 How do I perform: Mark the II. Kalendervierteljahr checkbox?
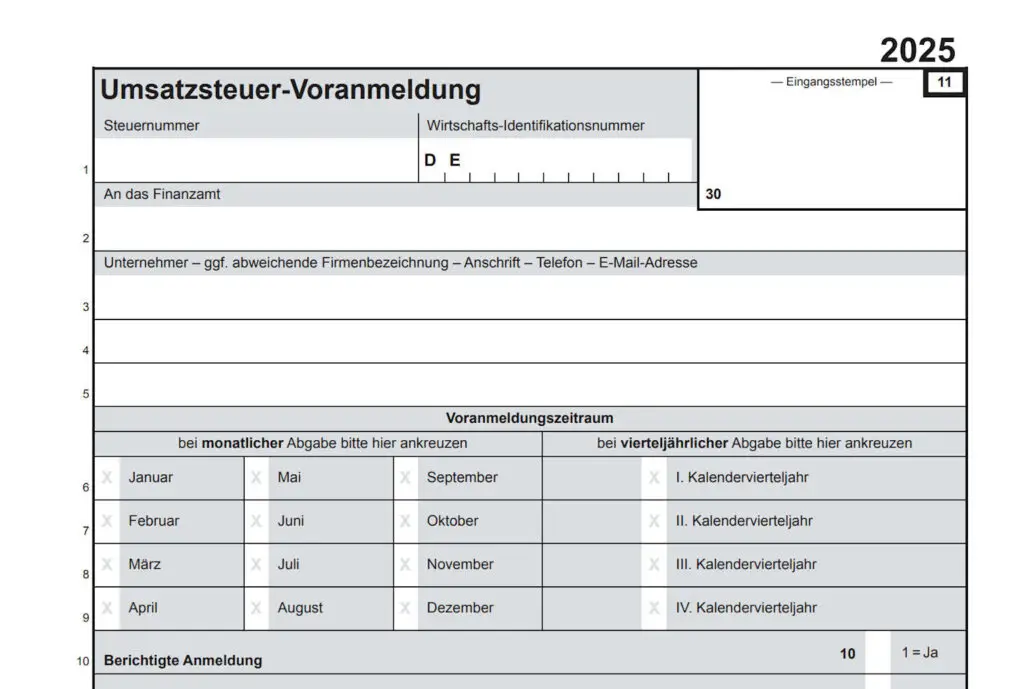pyautogui.click(x=654, y=521)
